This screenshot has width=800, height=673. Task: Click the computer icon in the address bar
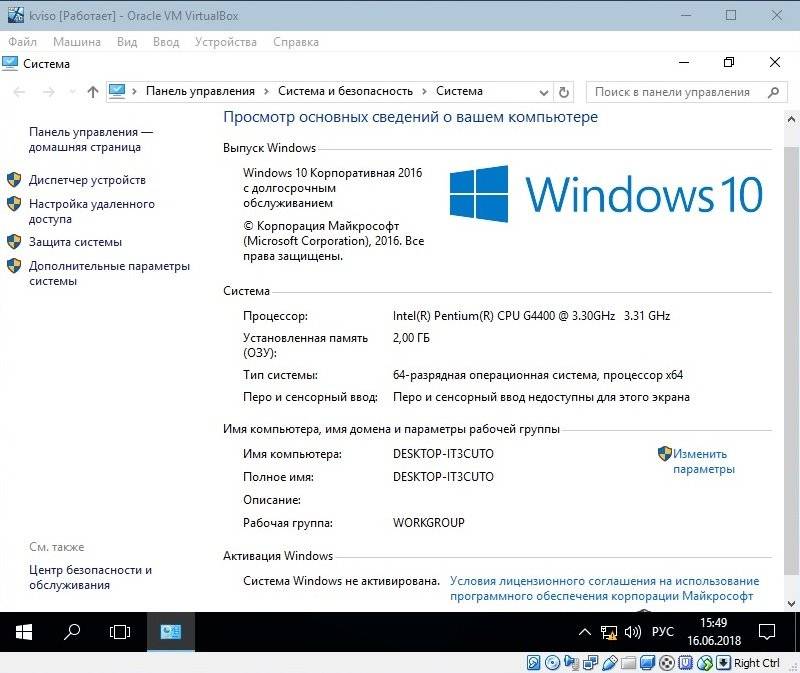pyautogui.click(x=117, y=91)
